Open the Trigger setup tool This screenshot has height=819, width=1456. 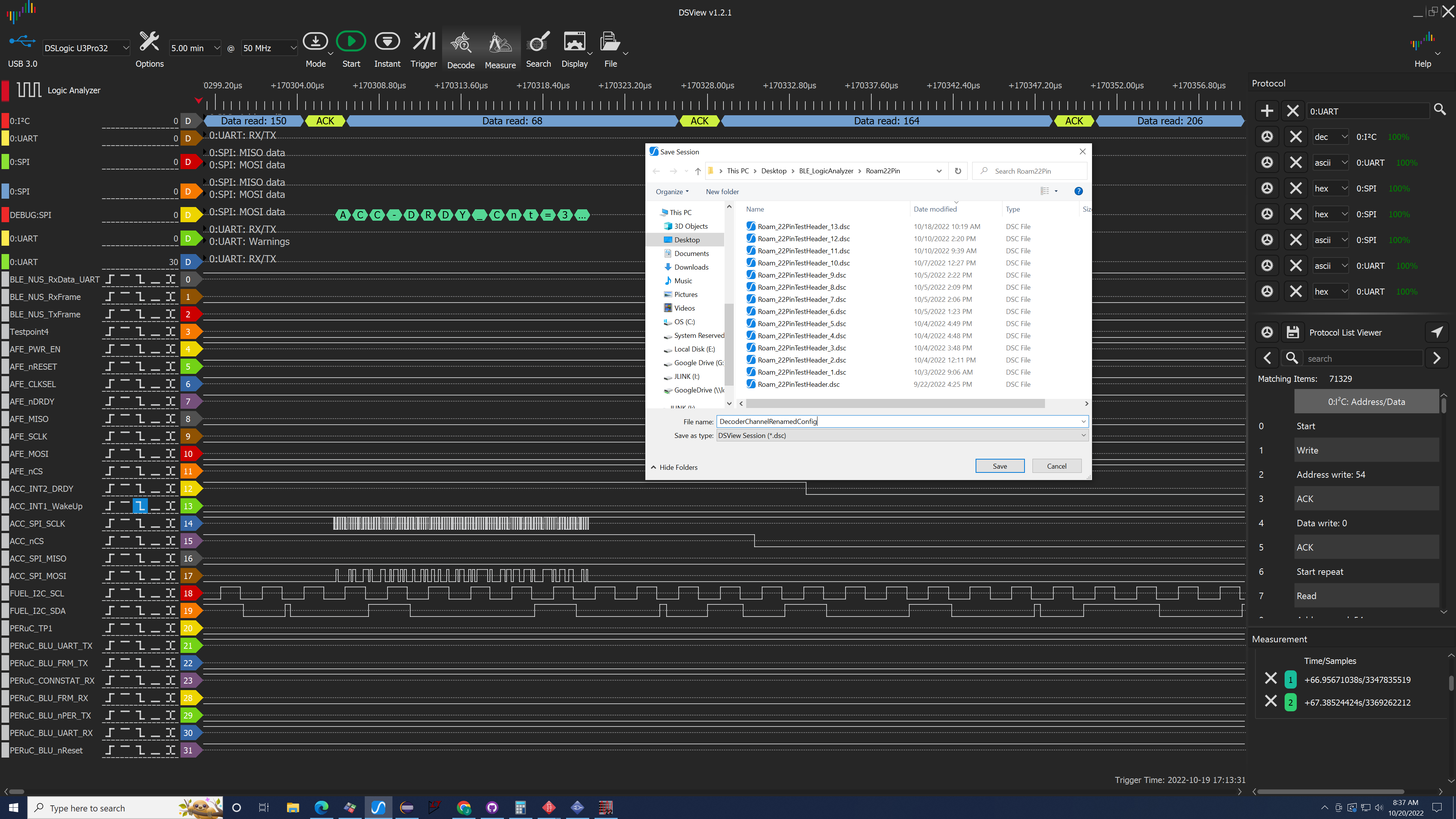pos(424,48)
